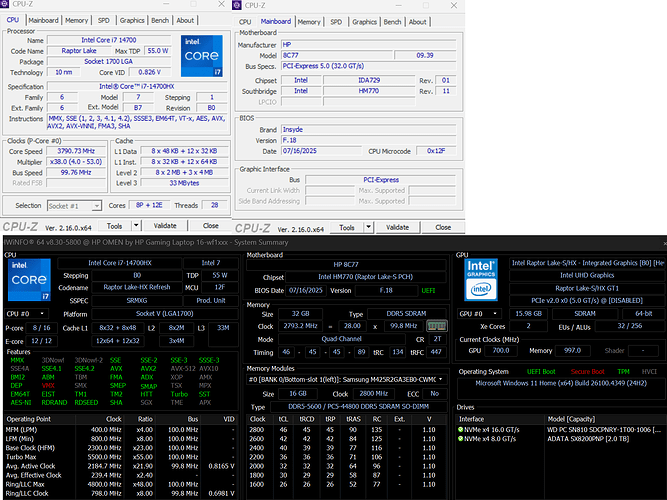Viewport: 667px width, 500px height.
Task: Switch to the Memory tab in left CPU-Z
Action: coord(77,20)
